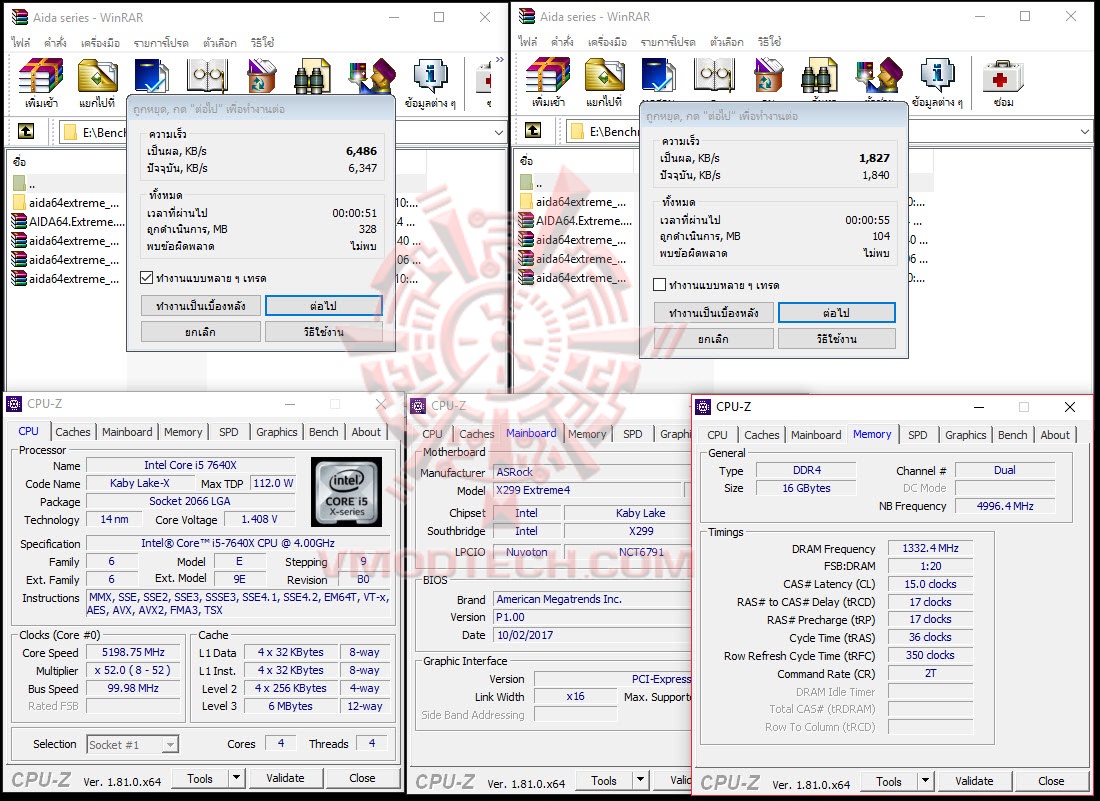Expand toolbar overflow chevron in left WinRAR

499,60
